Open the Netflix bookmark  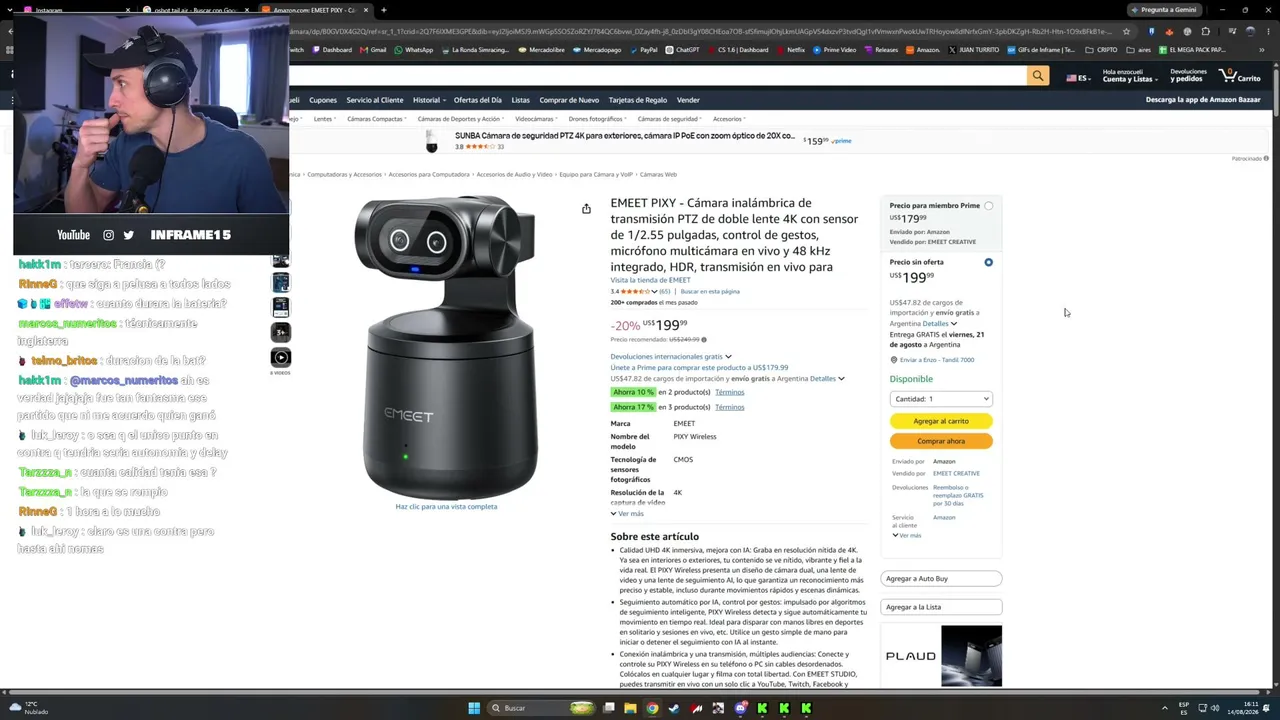tap(791, 50)
